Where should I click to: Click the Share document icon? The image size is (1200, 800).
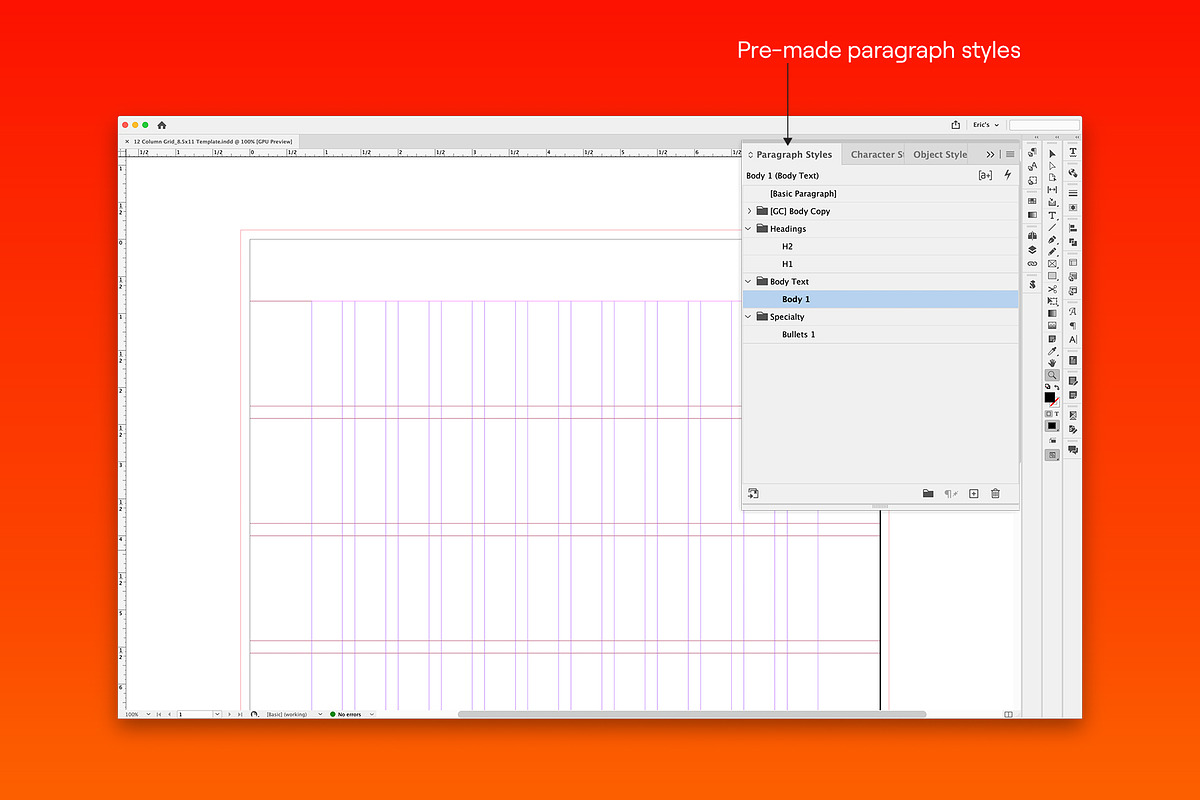[x=956, y=125]
